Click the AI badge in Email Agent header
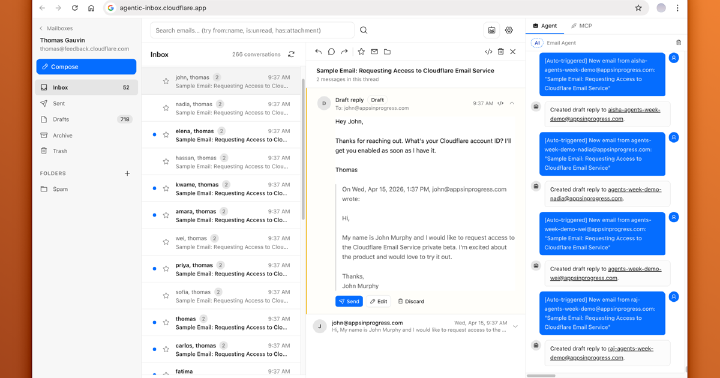Screen dimensions: 720x378 (537, 43)
